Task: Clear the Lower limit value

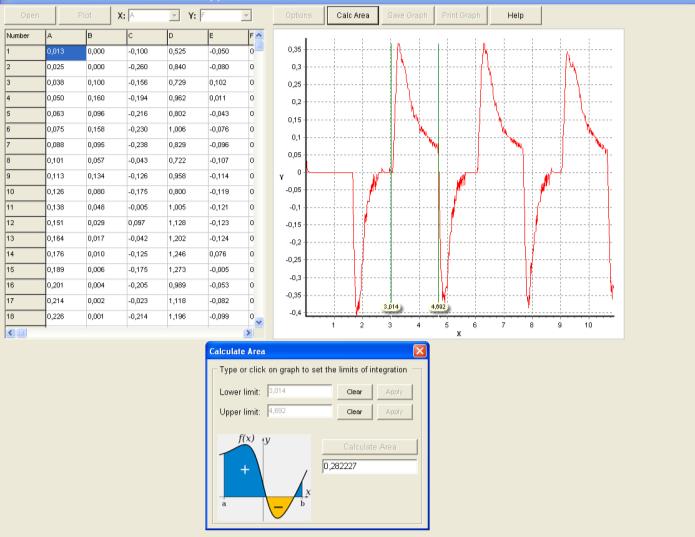Action: click(354, 392)
